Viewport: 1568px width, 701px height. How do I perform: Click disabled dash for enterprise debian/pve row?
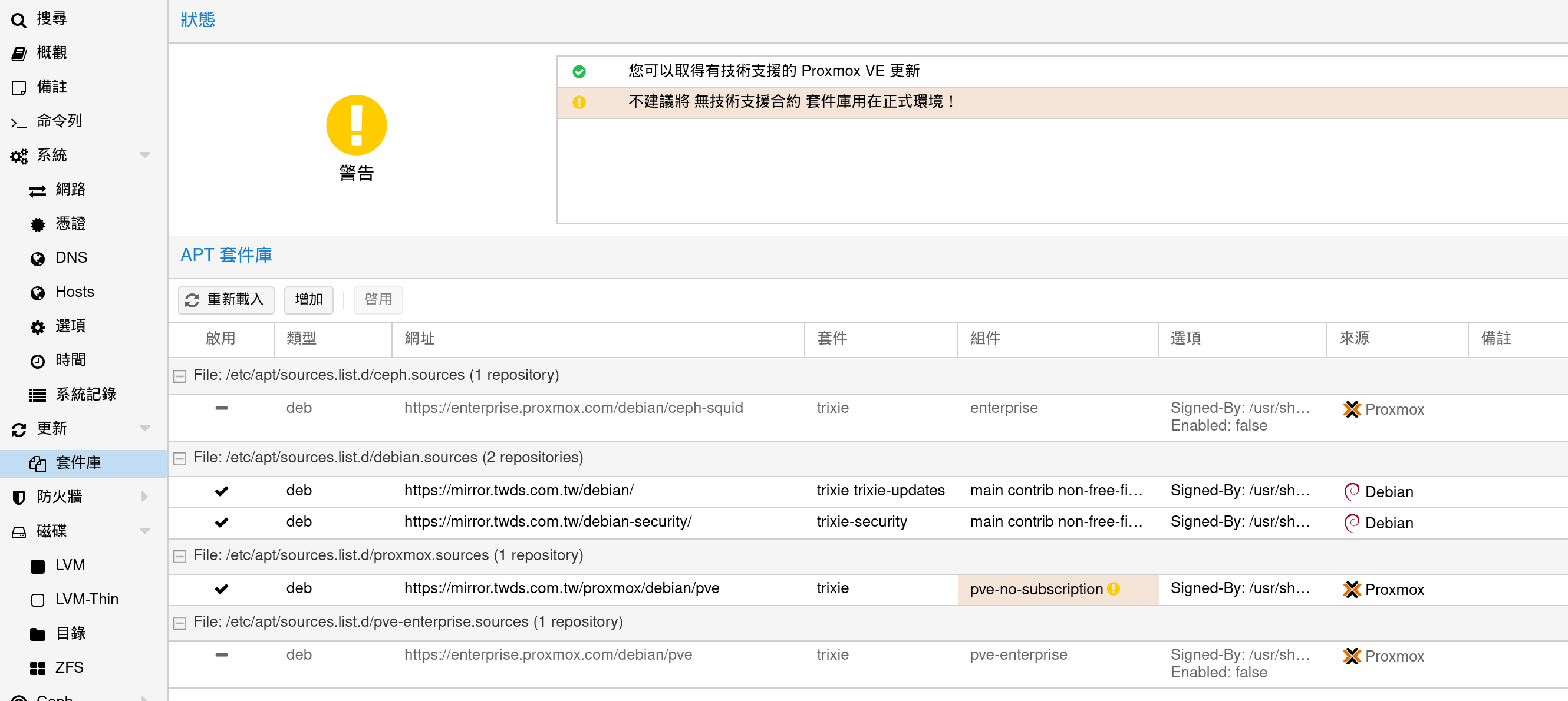click(x=222, y=656)
